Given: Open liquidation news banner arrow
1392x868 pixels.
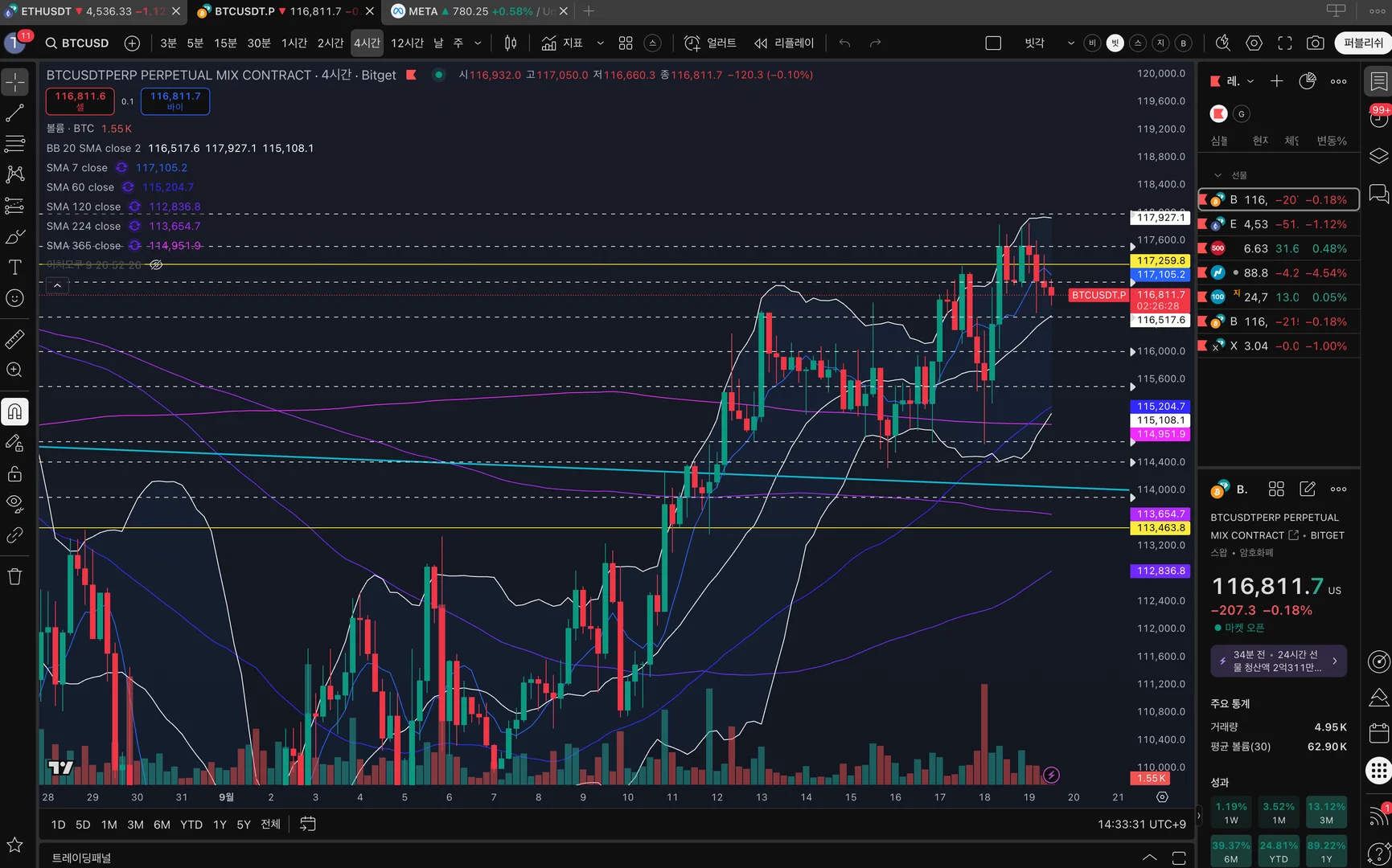Looking at the screenshot, I should tap(1335, 661).
